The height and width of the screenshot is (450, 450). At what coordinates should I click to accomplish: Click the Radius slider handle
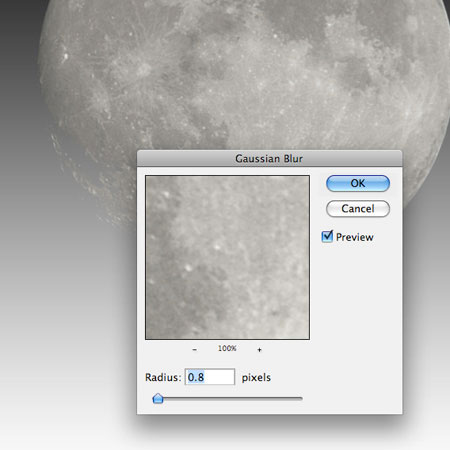(158, 398)
